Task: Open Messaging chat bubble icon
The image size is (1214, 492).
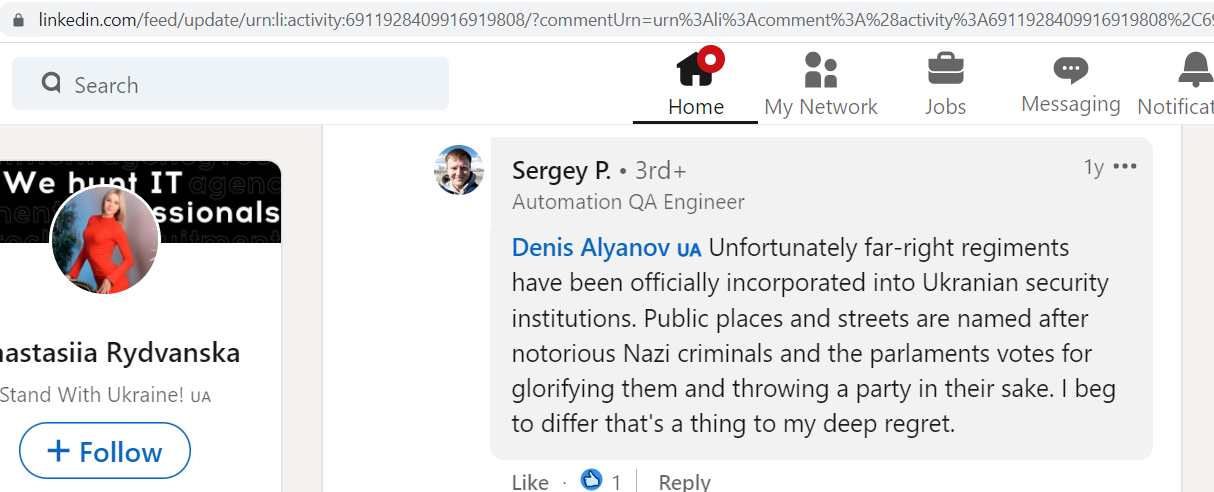Action: click(1070, 70)
